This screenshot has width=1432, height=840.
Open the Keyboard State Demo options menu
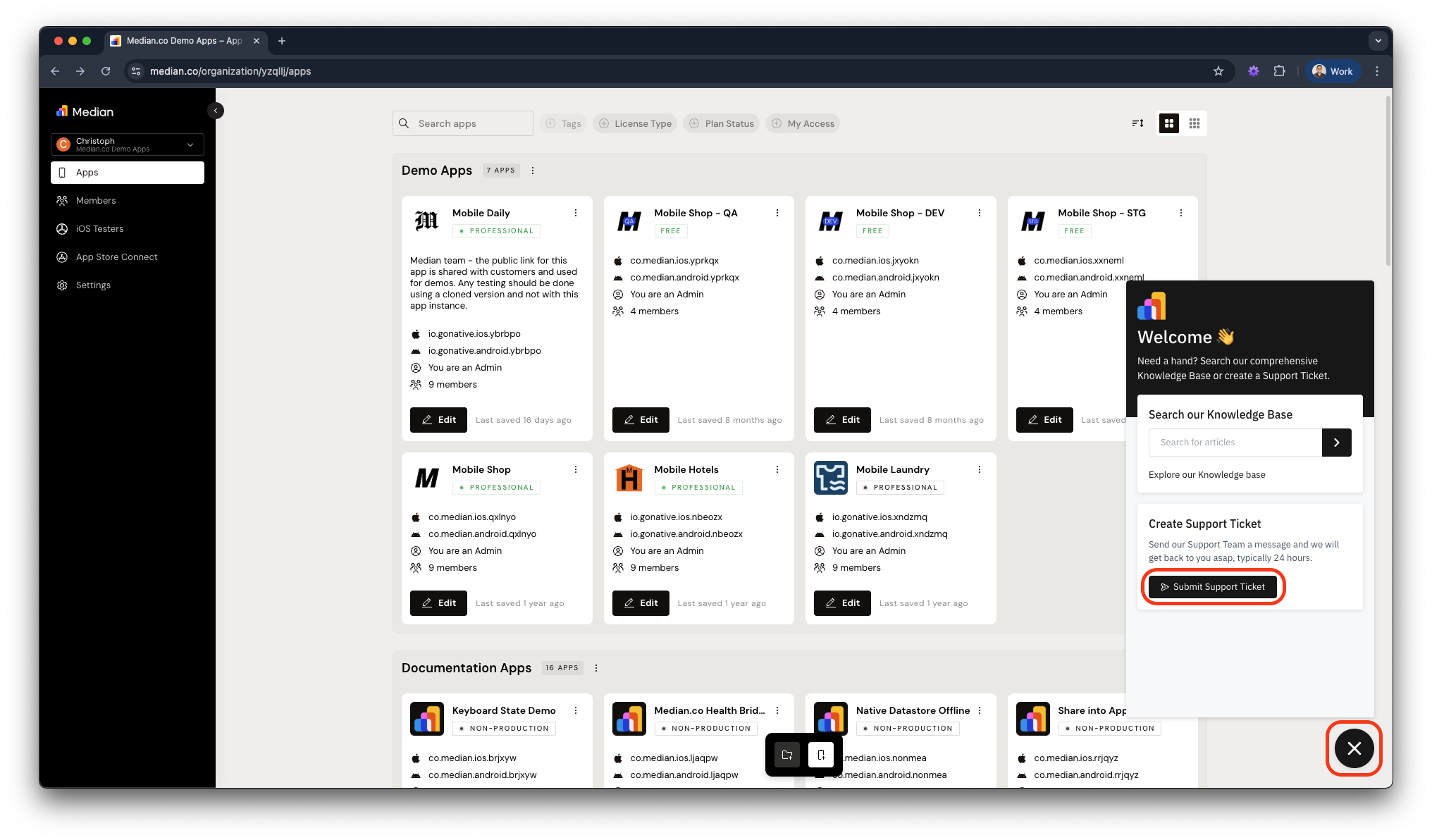[x=576, y=710]
